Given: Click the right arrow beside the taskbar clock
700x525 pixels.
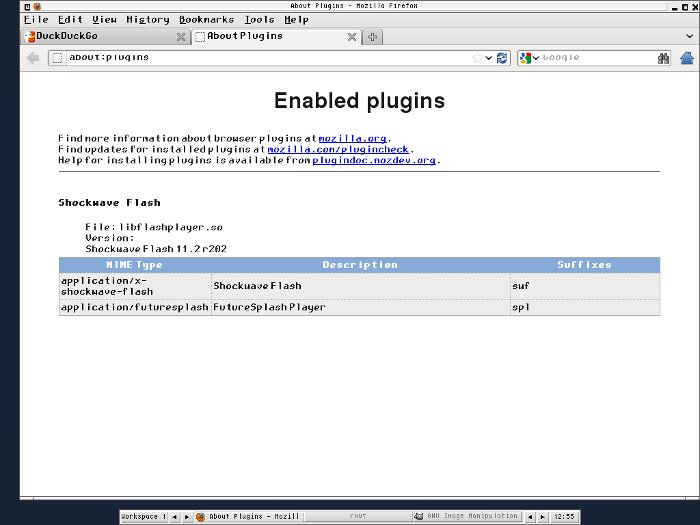Looking at the screenshot, I should click(x=542, y=517).
